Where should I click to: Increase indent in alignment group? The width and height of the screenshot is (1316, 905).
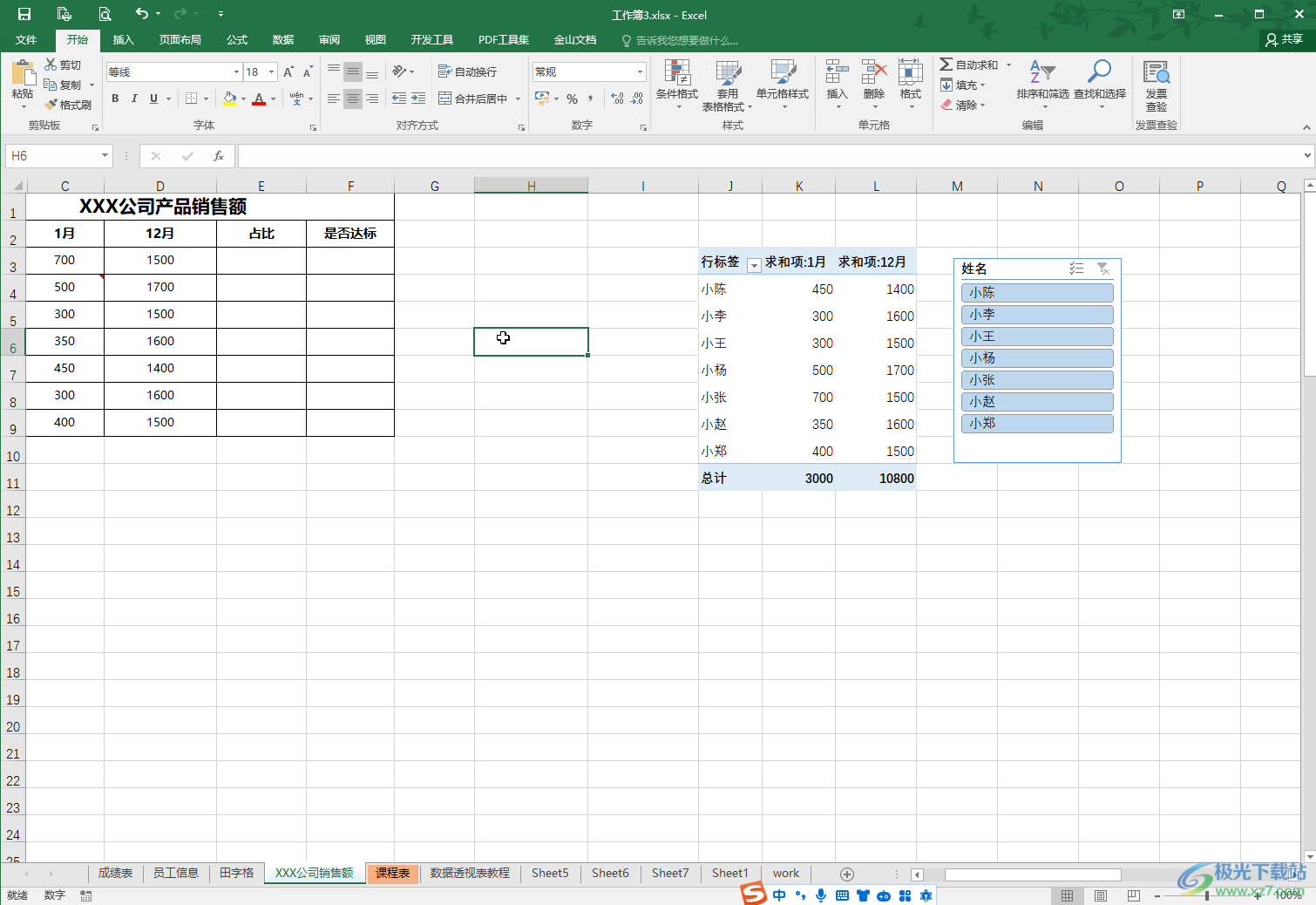418,99
